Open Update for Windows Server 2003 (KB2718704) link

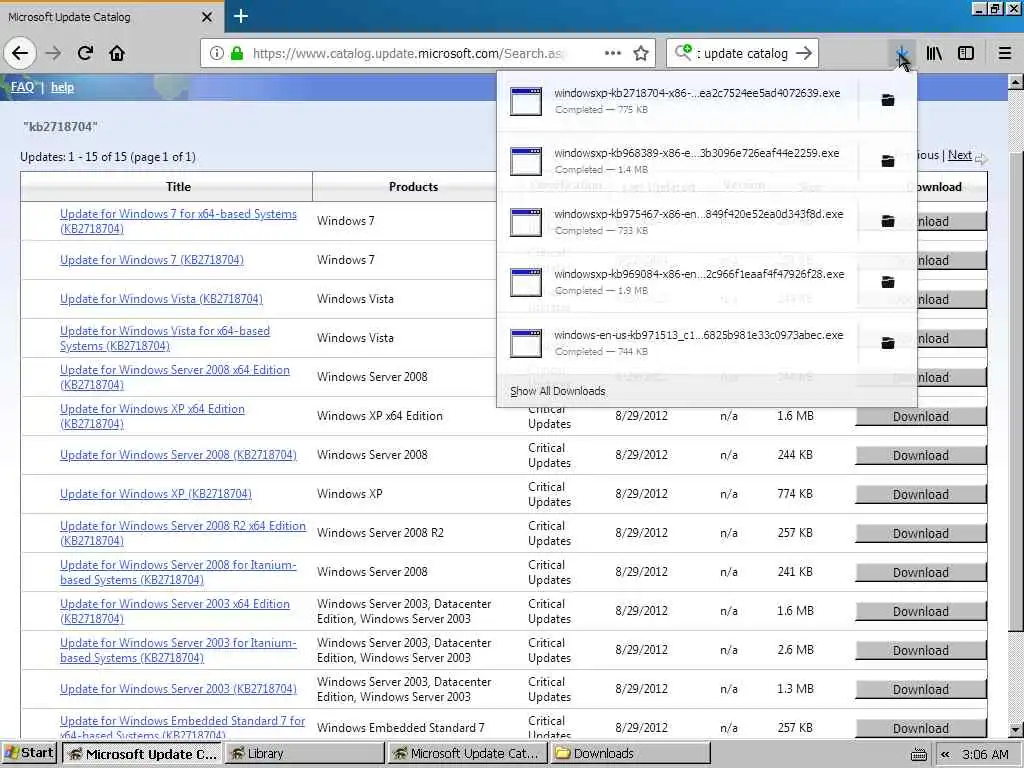[x=178, y=689]
